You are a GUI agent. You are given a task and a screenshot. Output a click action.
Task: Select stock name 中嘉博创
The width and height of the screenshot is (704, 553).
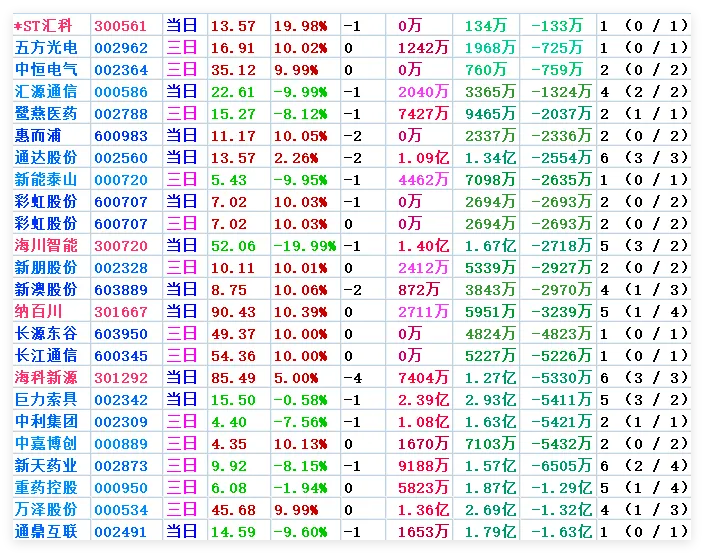[x=46, y=443]
